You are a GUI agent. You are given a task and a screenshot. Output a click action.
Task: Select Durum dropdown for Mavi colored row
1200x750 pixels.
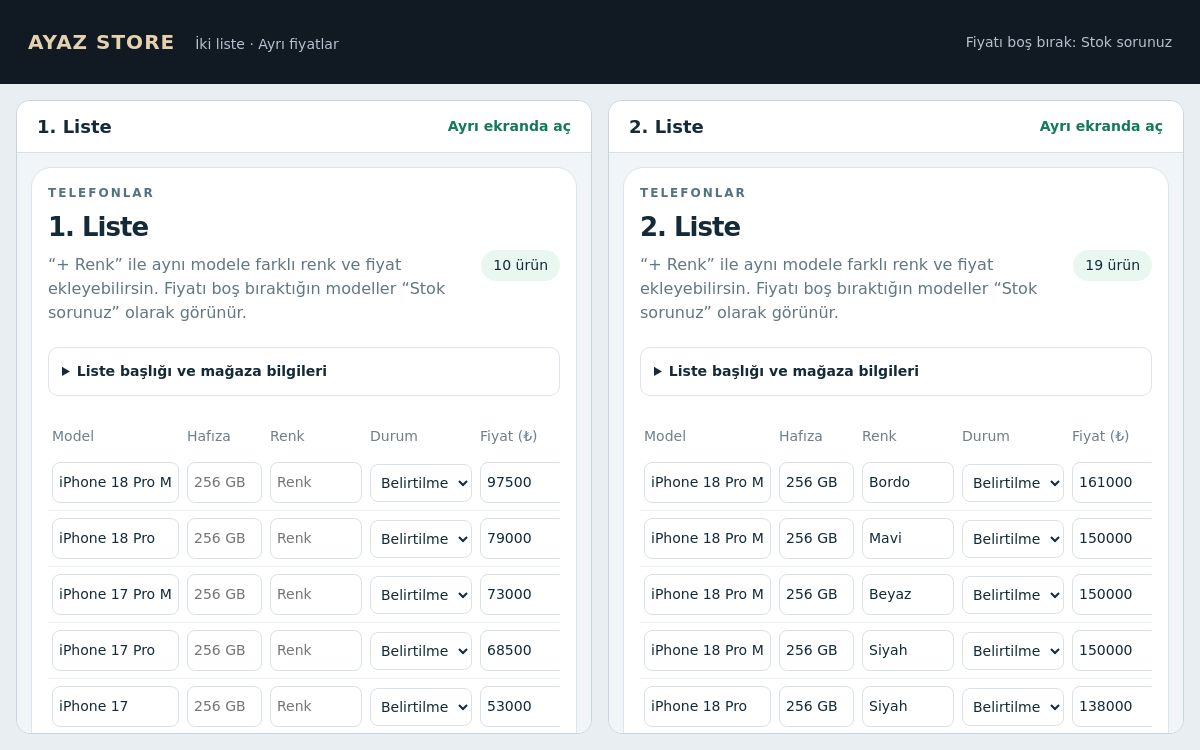(1013, 538)
